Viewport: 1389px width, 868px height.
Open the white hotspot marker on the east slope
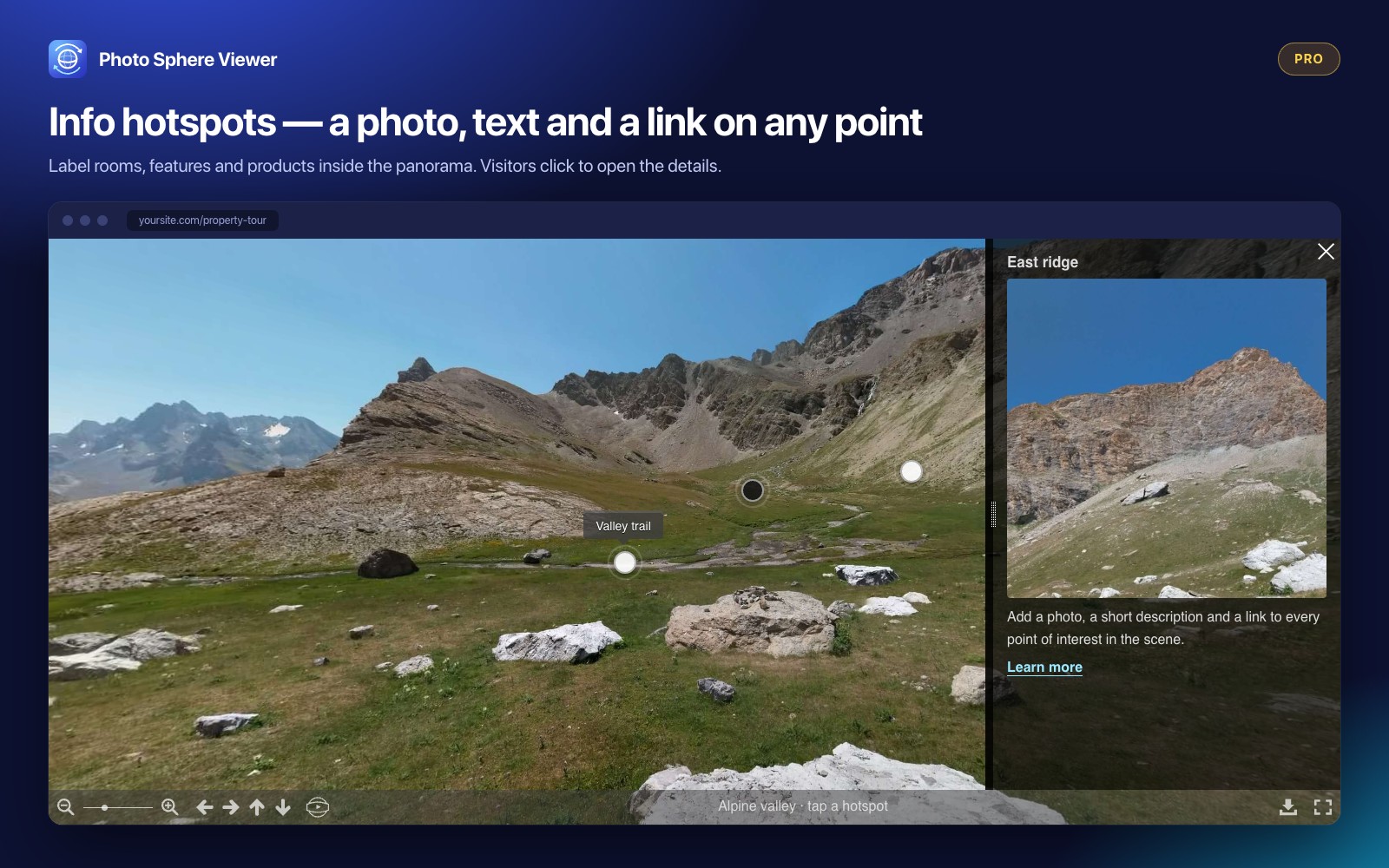tap(912, 471)
